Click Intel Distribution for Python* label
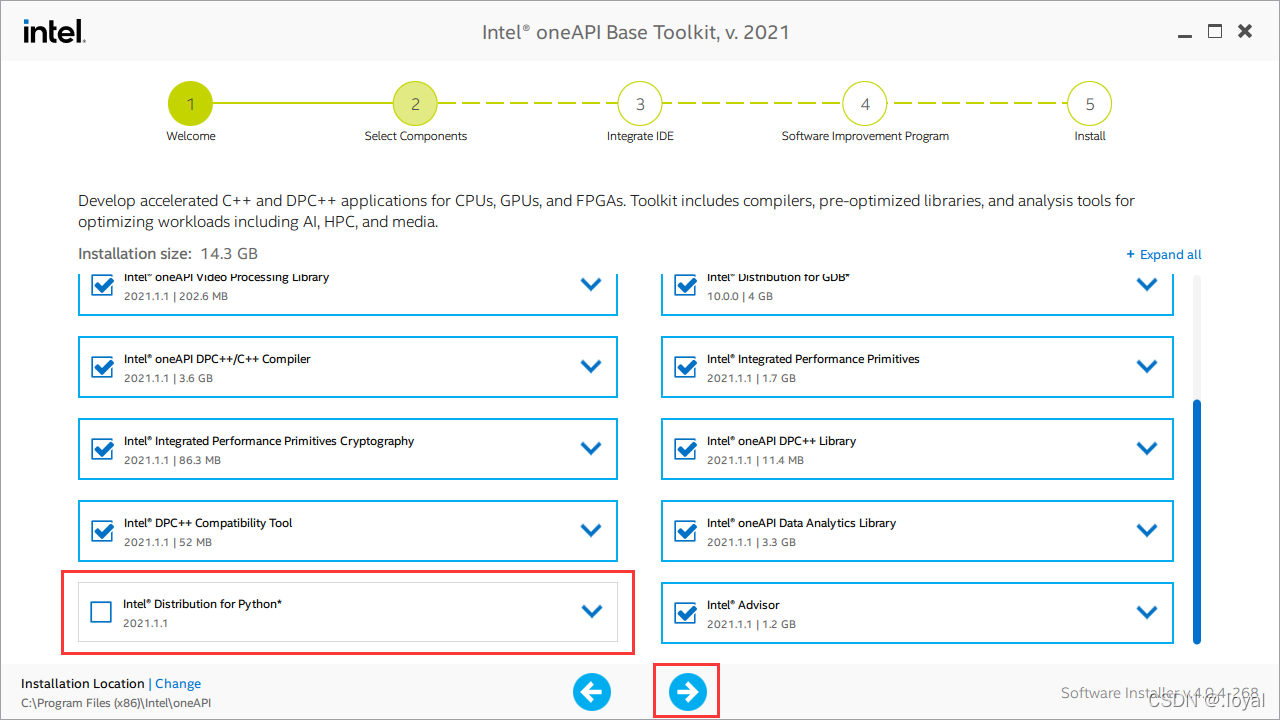This screenshot has height=720, width=1280. pyautogui.click(x=202, y=604)
